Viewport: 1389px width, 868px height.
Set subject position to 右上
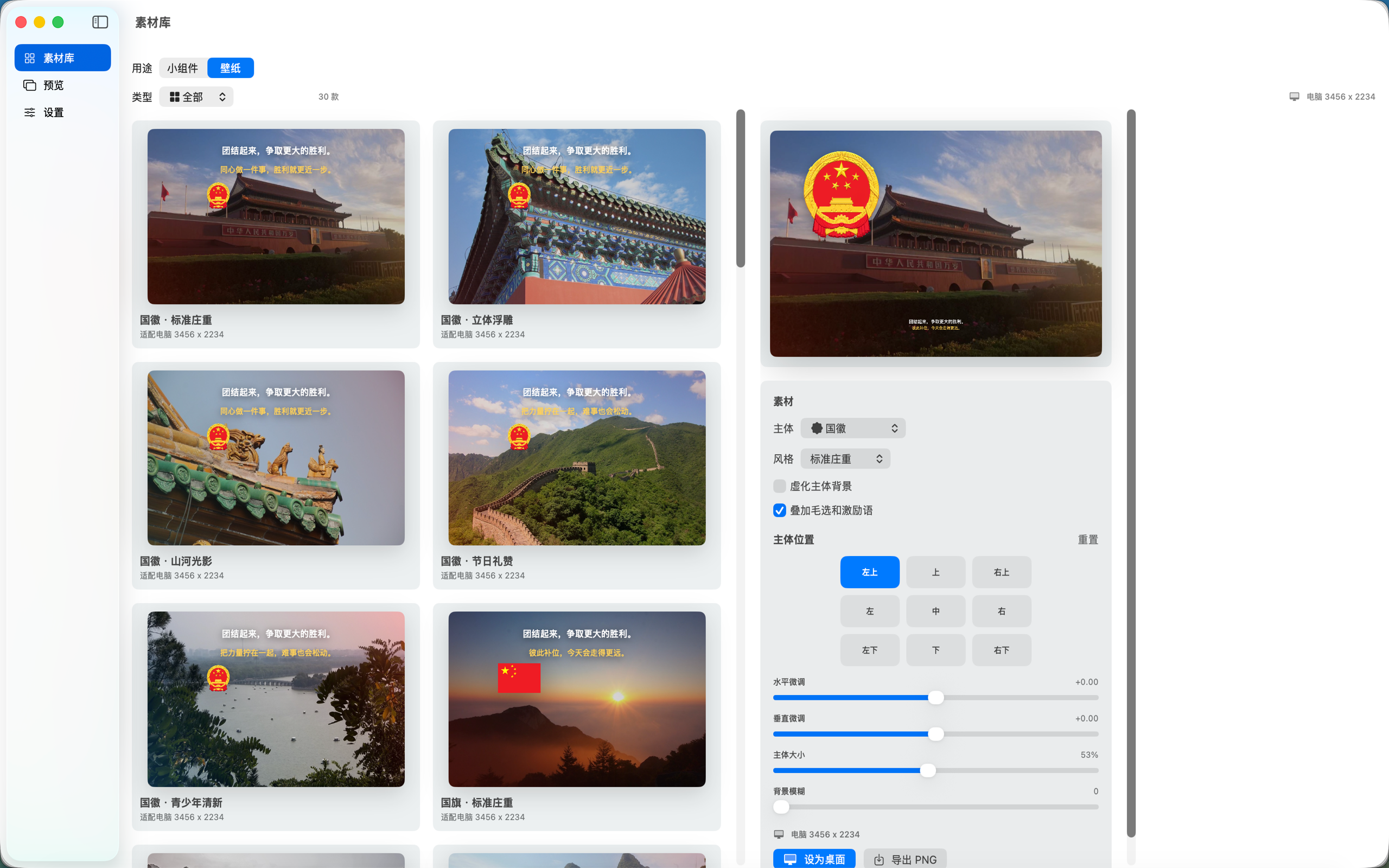tap(1002, 572)
